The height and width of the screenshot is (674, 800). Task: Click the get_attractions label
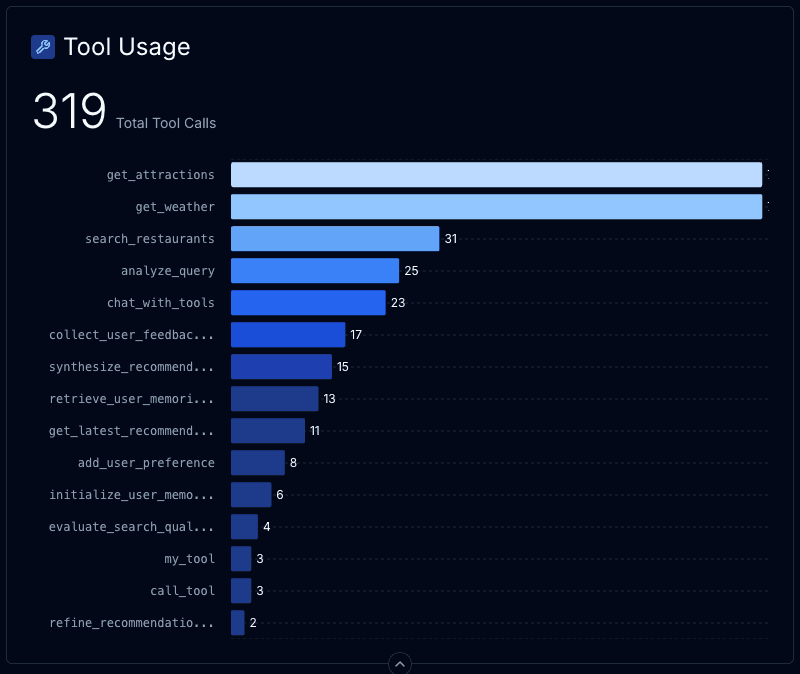point(160,175)
